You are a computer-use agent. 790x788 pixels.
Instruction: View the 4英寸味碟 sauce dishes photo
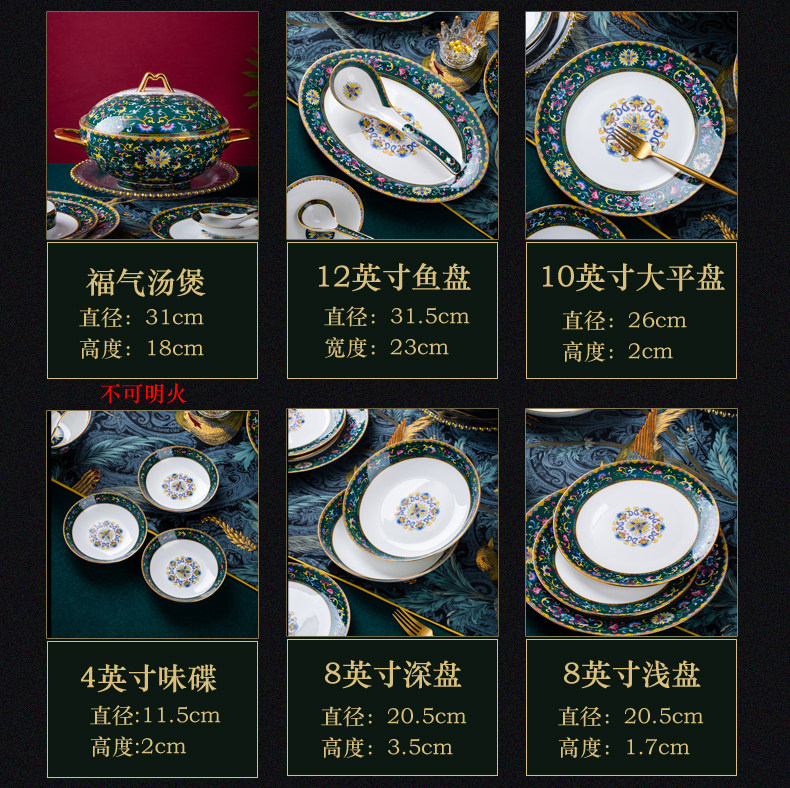coord(152,524)
